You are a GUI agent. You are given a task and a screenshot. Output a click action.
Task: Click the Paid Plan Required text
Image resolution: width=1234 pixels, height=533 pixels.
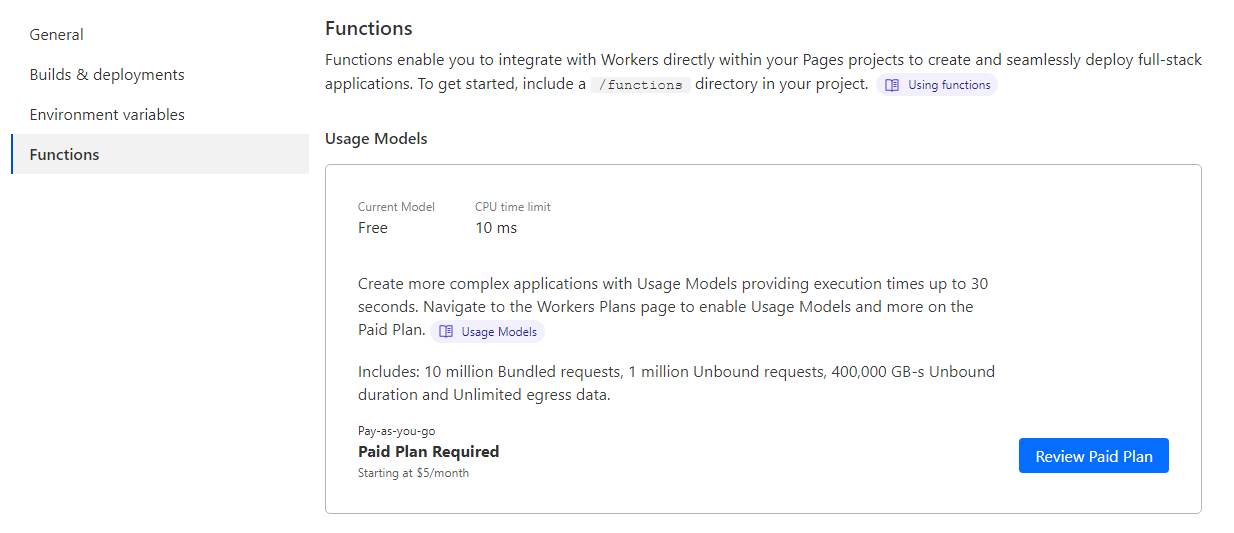428,452
